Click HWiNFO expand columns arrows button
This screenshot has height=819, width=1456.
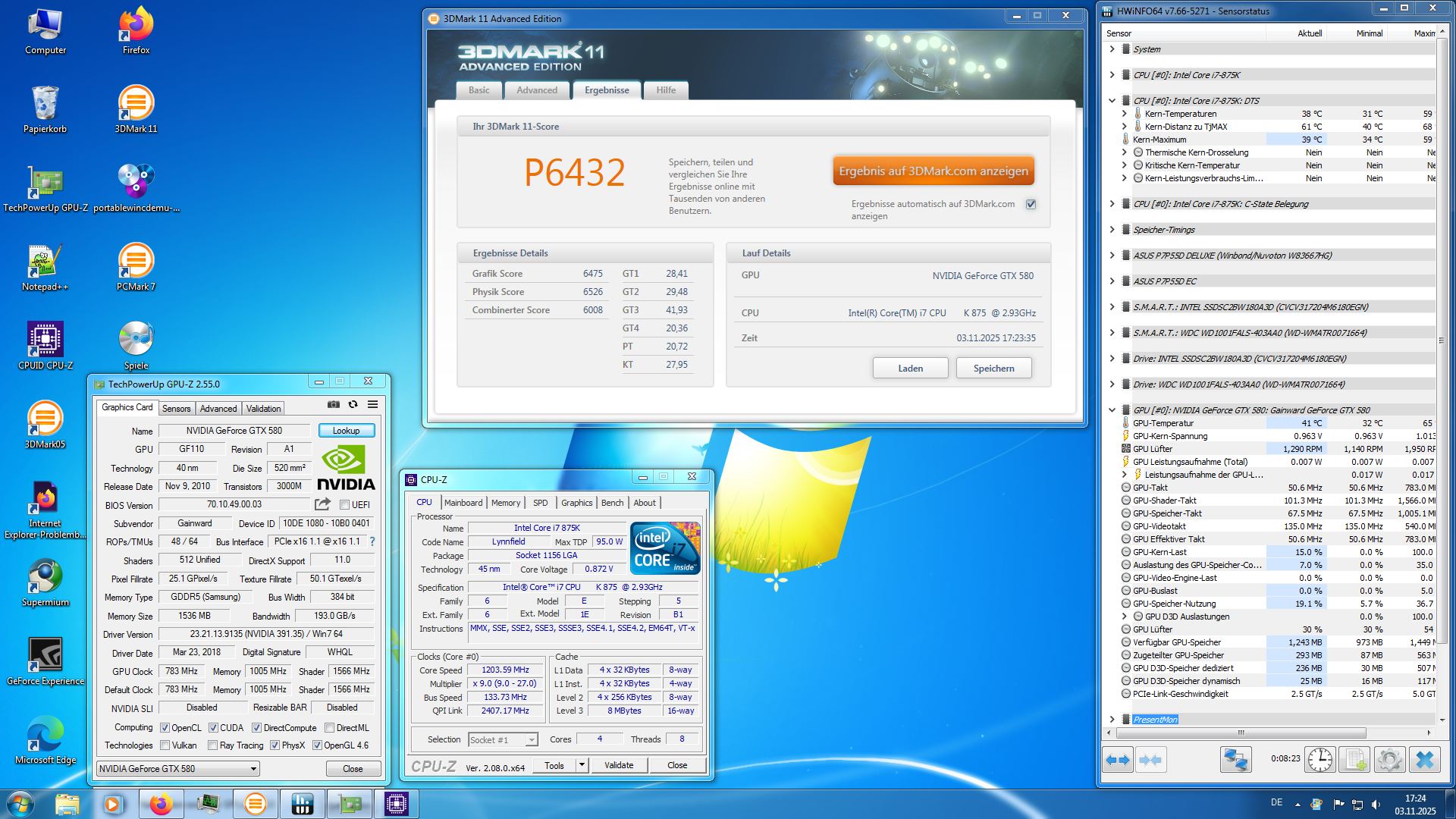tap(1119, 760)
